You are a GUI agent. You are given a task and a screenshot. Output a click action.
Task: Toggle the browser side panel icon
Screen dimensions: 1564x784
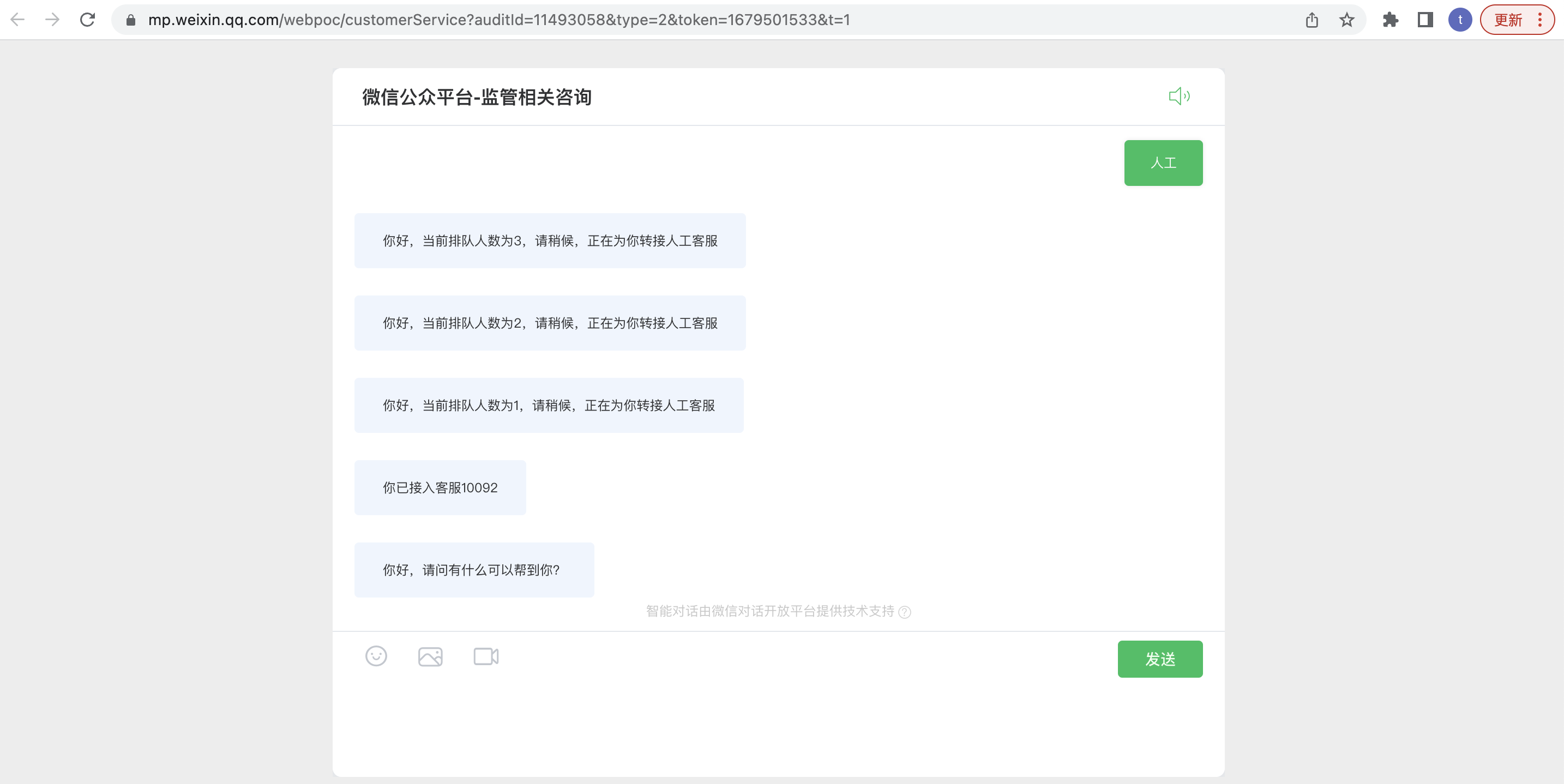point(1425,20)
